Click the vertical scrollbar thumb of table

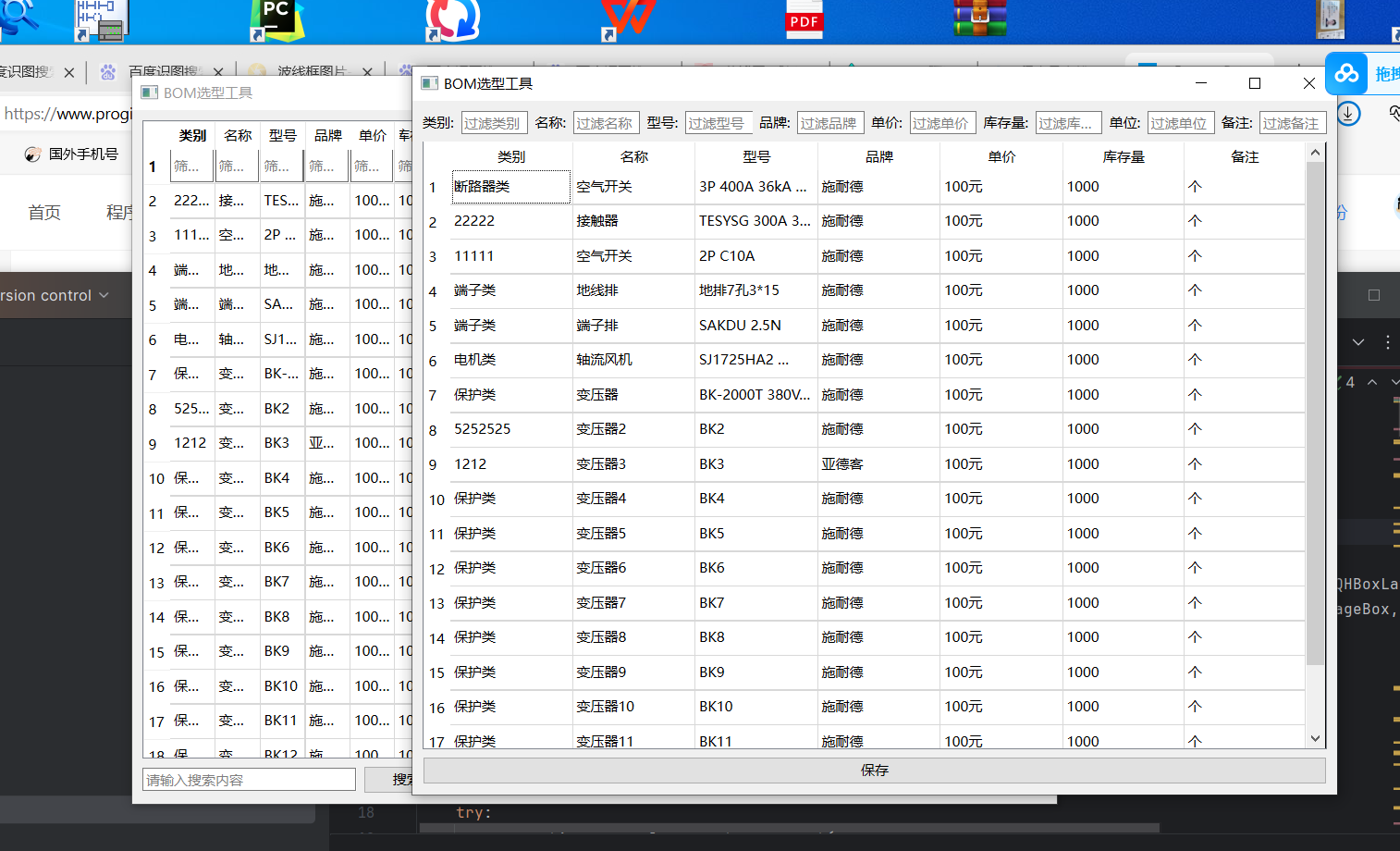pos(1315,413)
